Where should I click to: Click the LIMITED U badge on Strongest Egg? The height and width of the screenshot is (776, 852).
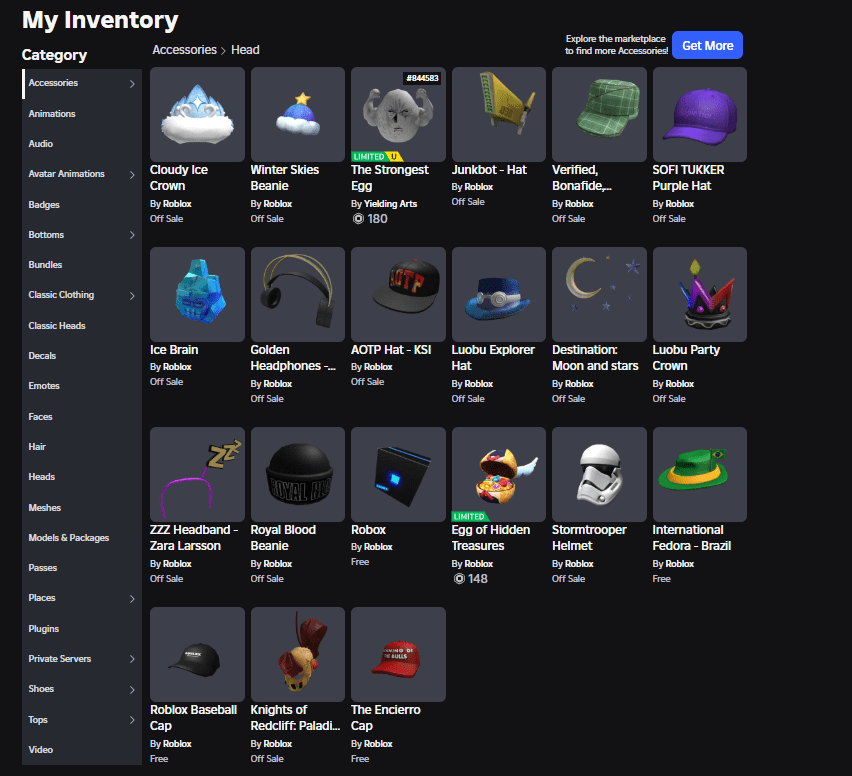point(377,157)
